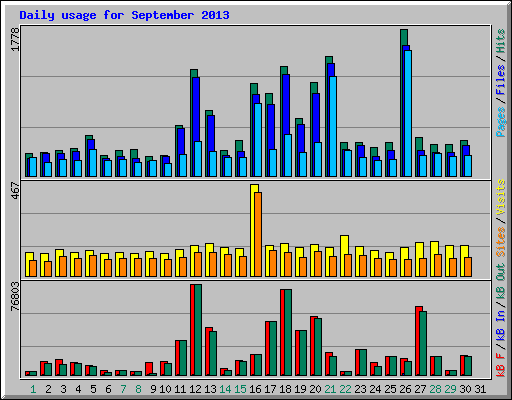
Task: Click the green kB Out bar for day 18
Action: click(x=288, y=333)
